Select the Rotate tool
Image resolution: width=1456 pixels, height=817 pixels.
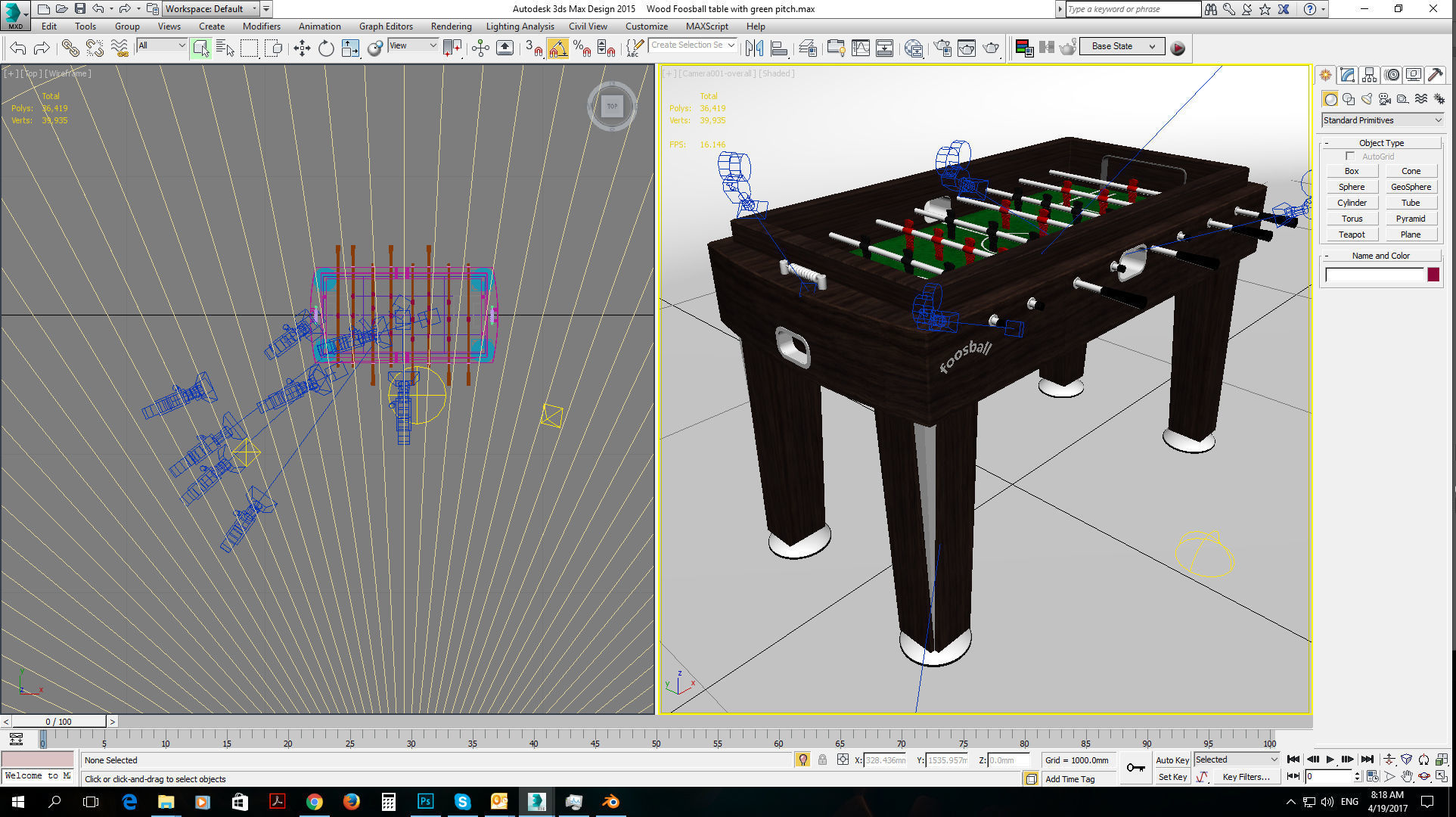tap(326, 48)
